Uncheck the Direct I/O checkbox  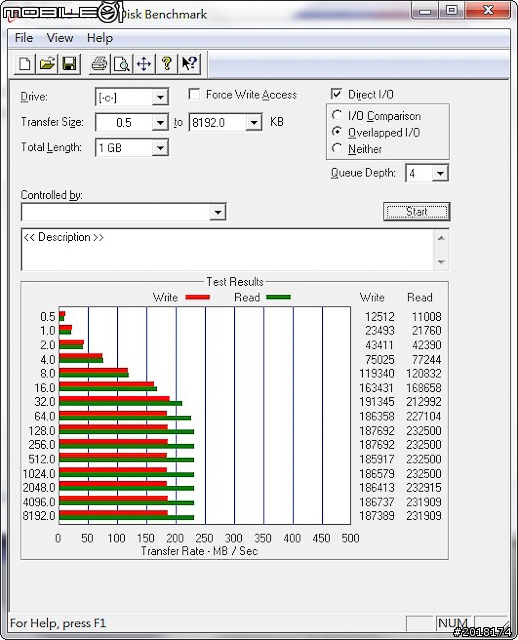(x=336, y=94)
